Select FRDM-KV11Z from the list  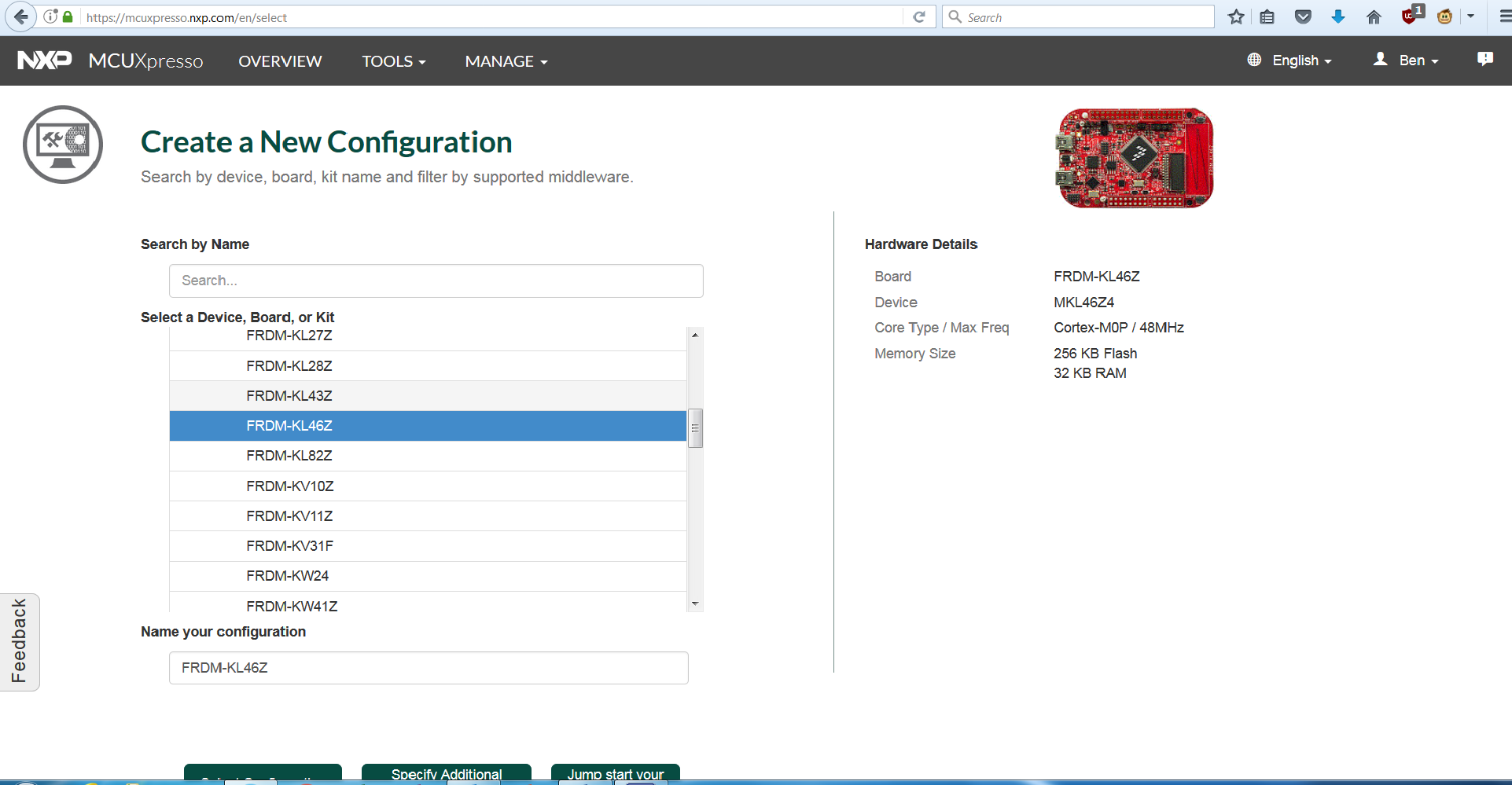pos(428,516)
